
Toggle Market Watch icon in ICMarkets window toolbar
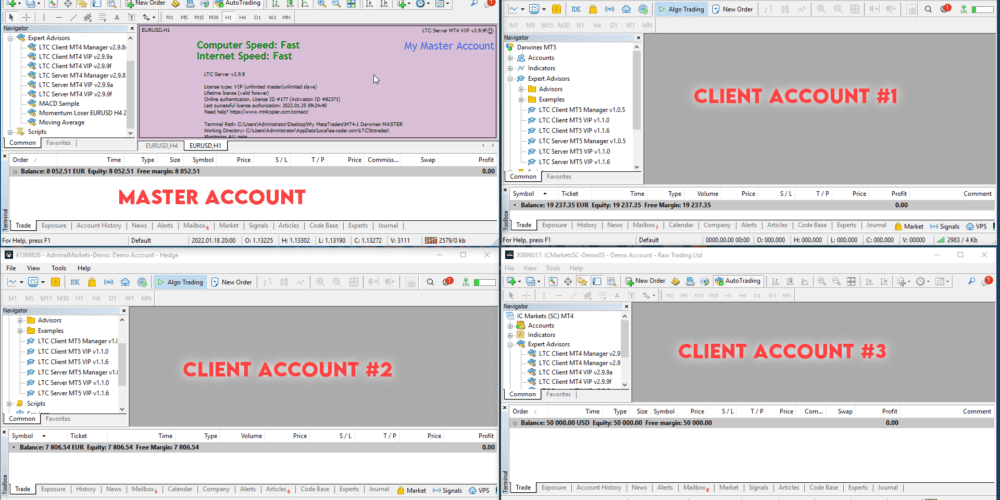pyautogui.click(x=554, y=281)
